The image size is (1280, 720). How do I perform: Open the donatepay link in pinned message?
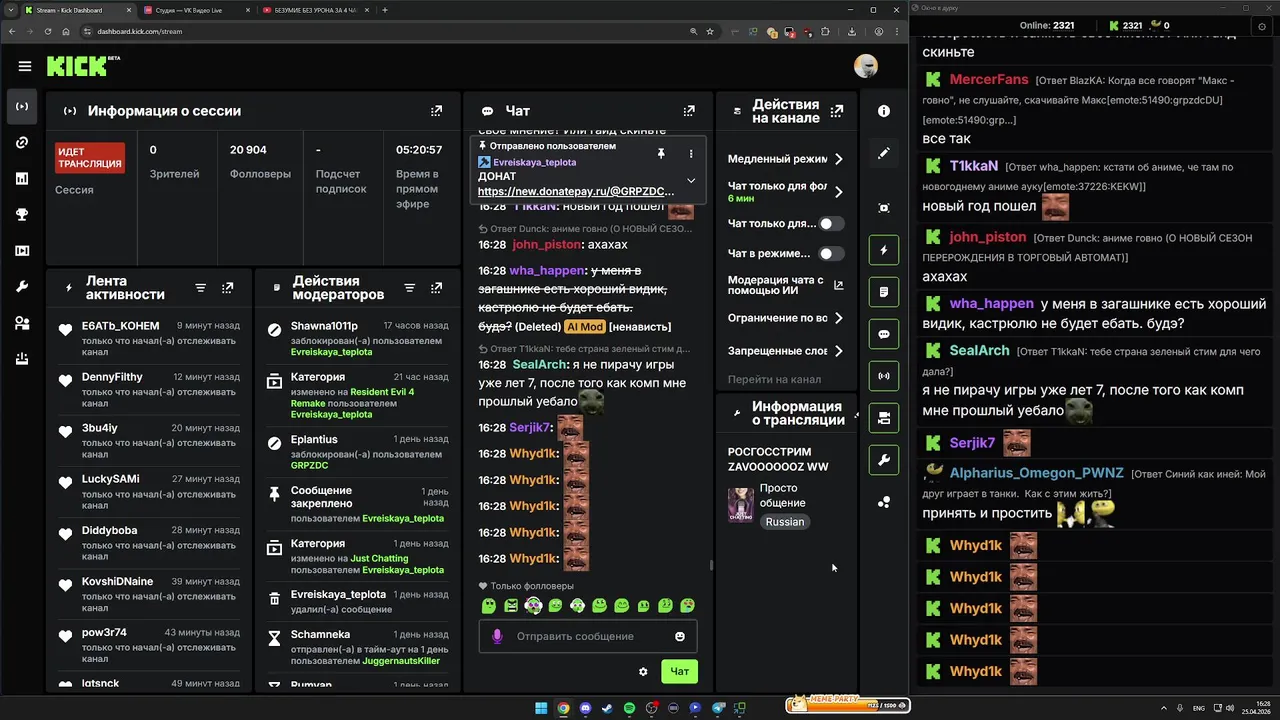point(576,191)
